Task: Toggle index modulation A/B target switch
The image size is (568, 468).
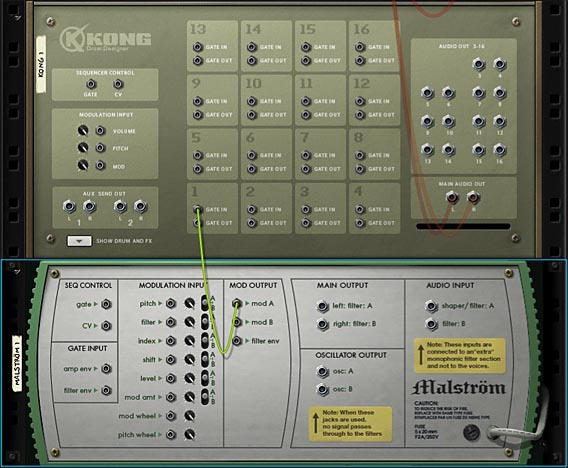Action: [x=205, y=340]
